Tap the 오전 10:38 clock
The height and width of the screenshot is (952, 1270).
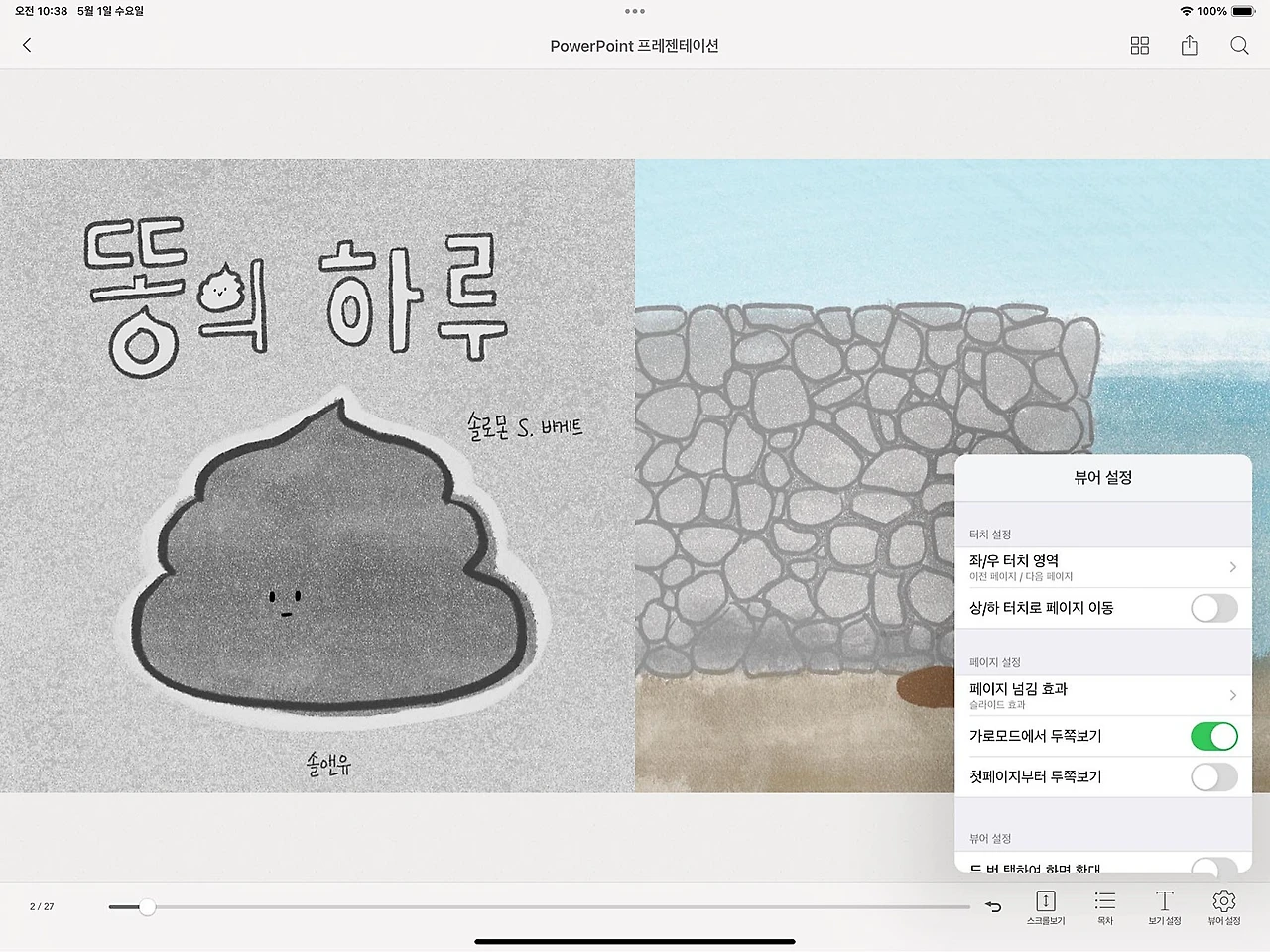tap(41, 11)
